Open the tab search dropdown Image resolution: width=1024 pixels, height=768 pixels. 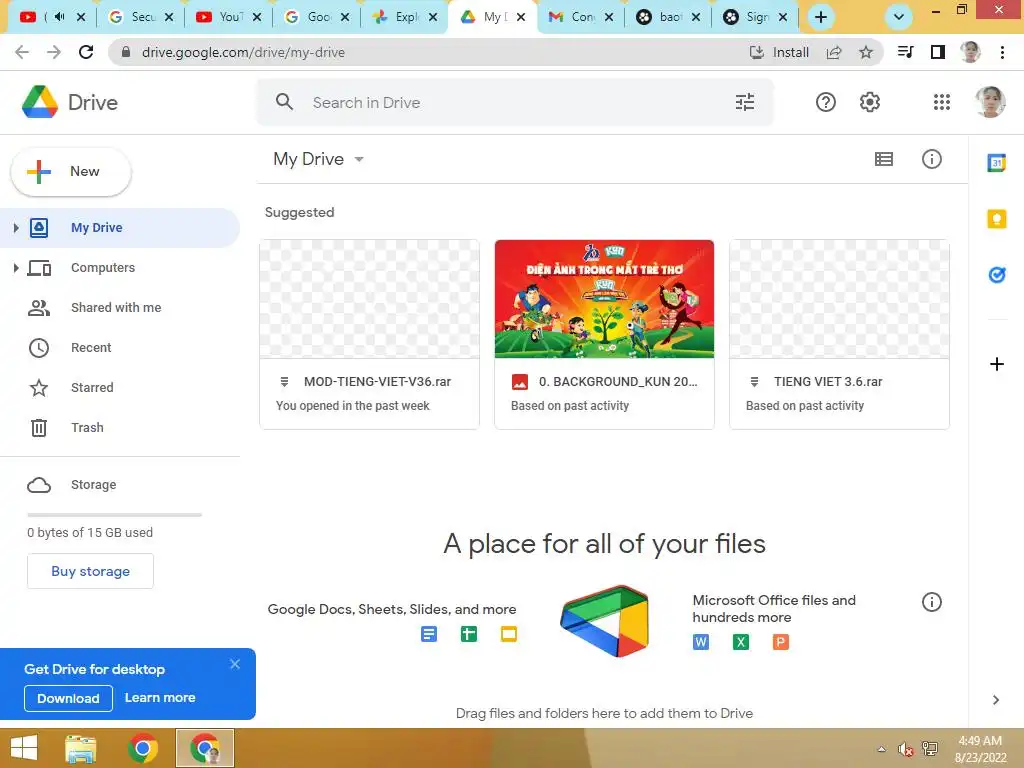899,17
